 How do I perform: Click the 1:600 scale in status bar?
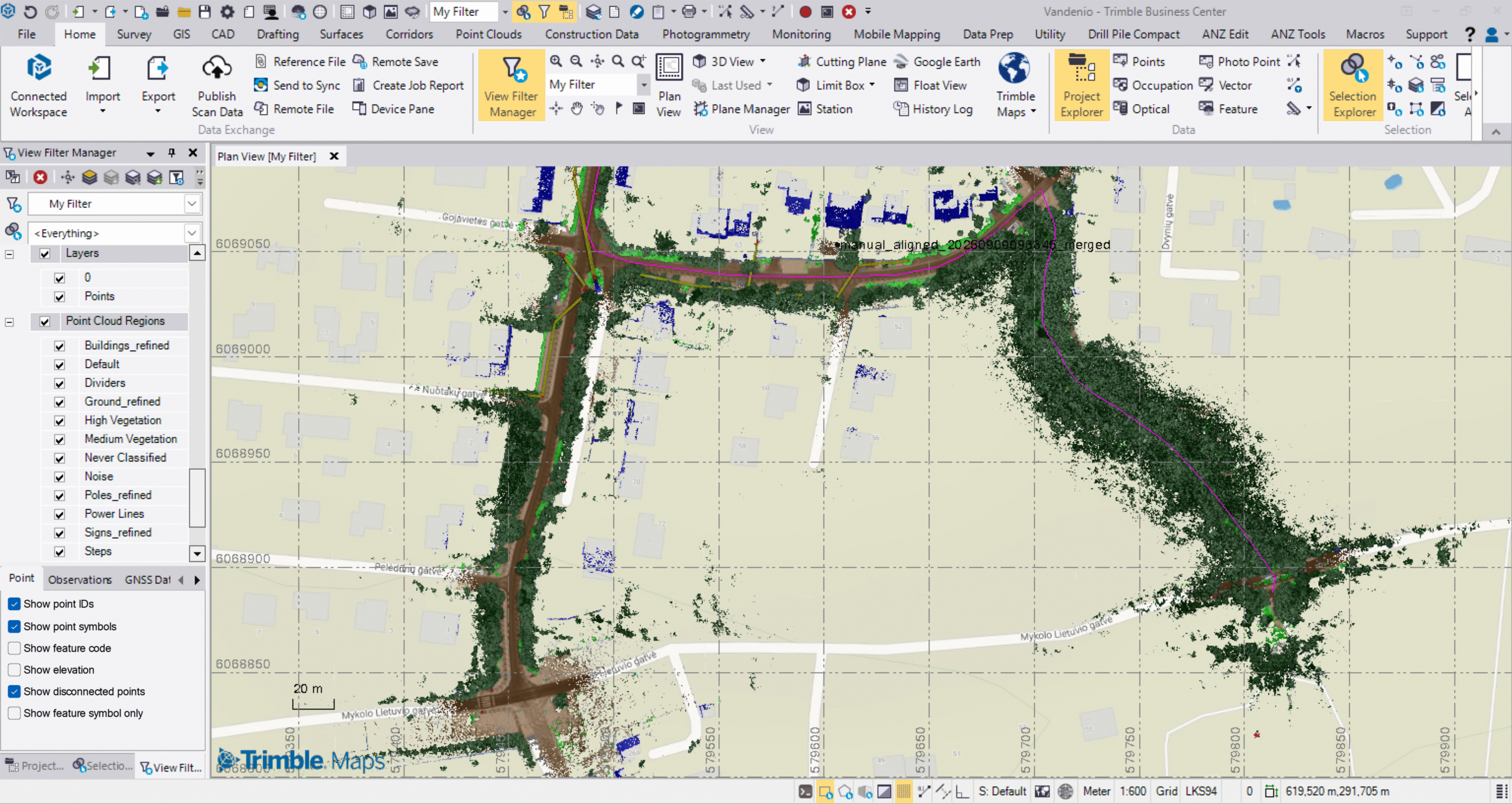coord(1132,791)
